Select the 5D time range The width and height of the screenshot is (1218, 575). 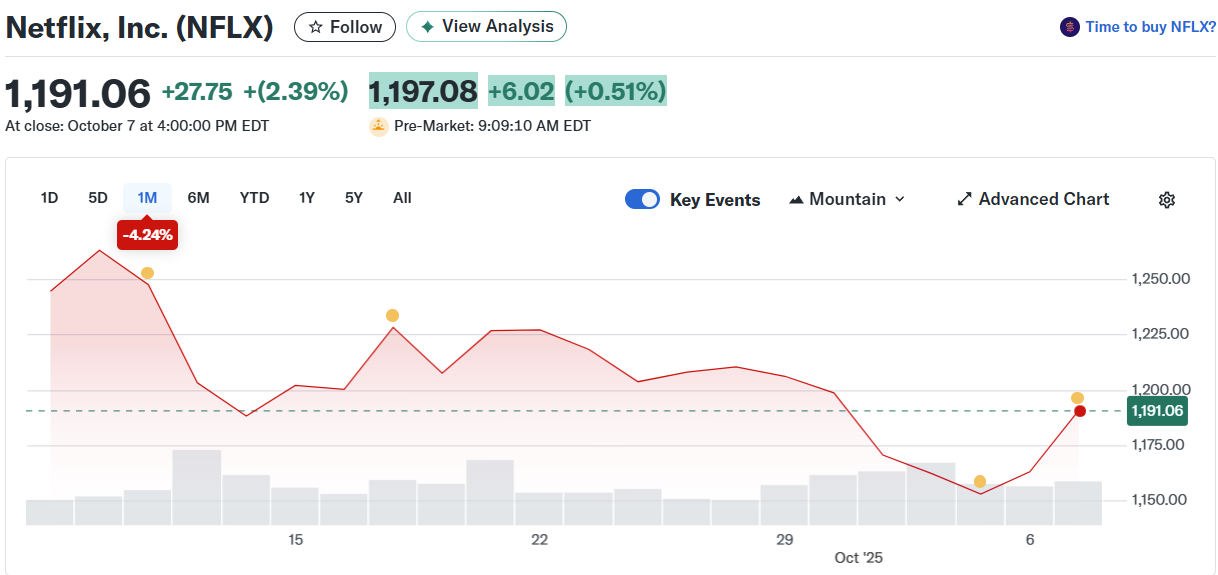(x=98, y=198)
